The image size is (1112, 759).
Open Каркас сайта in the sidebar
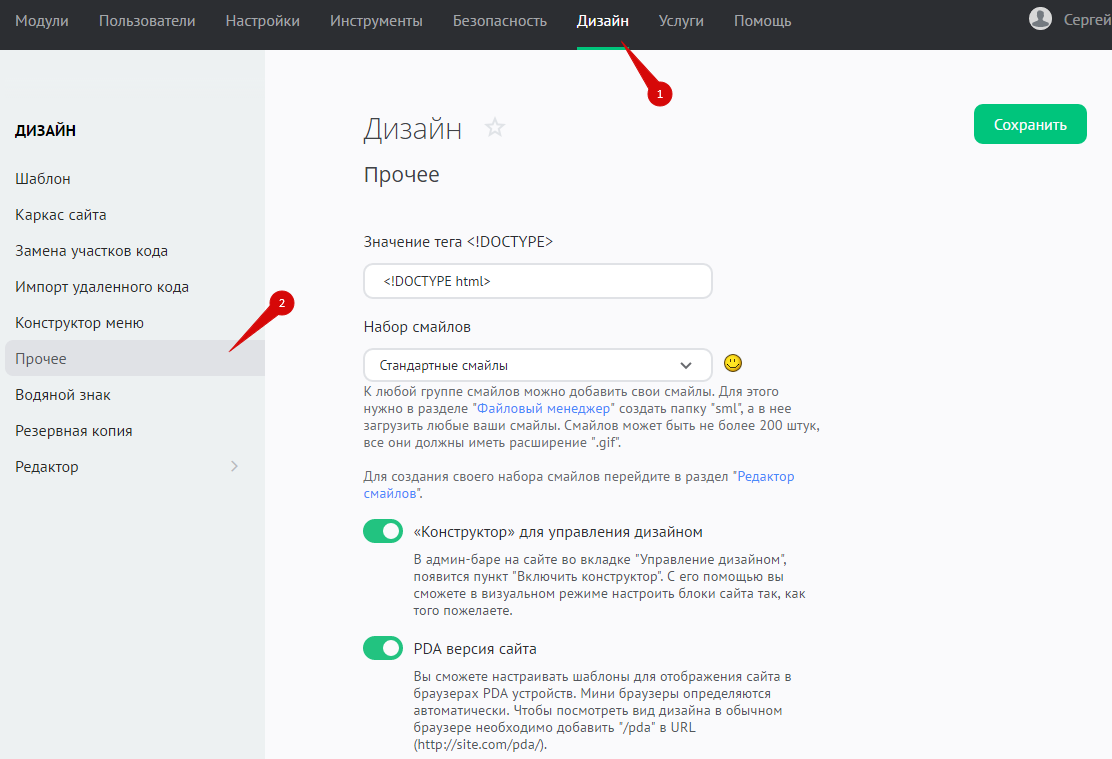(61, 215)
